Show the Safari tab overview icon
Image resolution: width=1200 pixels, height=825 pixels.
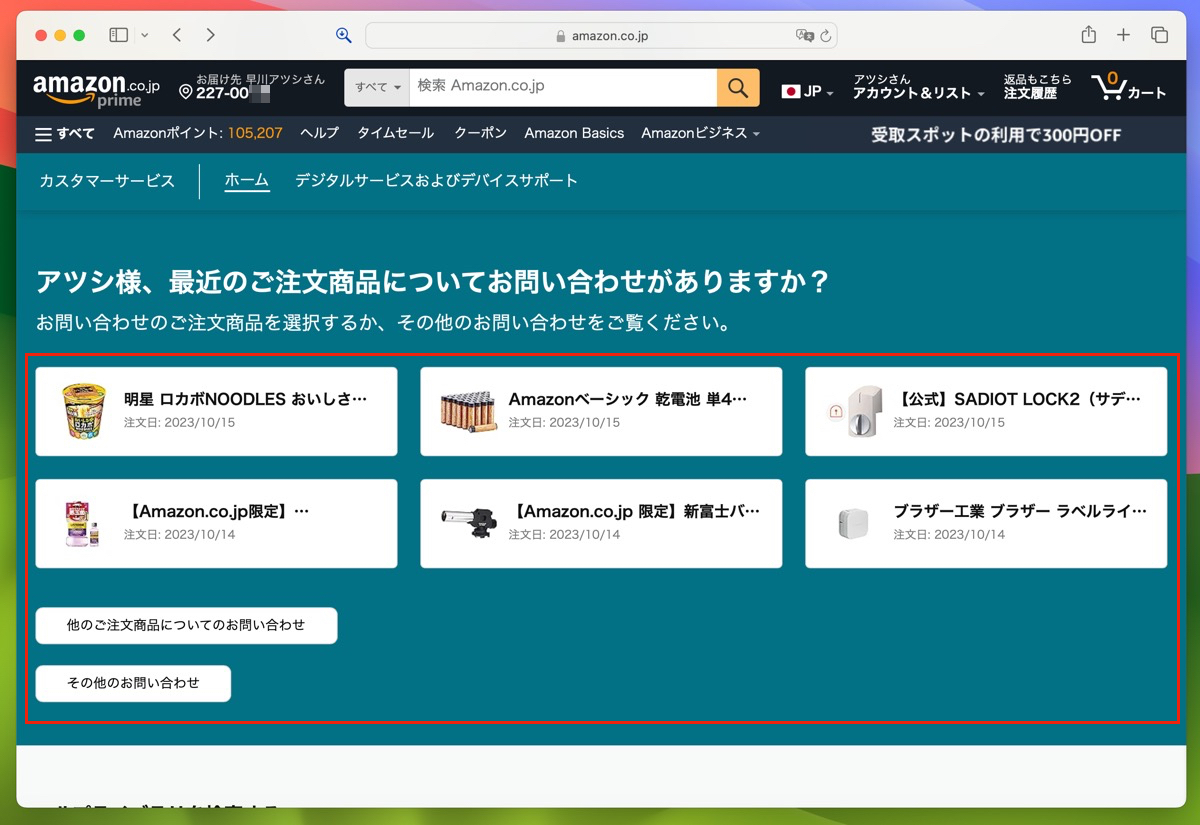click(x=1159, y=35)
